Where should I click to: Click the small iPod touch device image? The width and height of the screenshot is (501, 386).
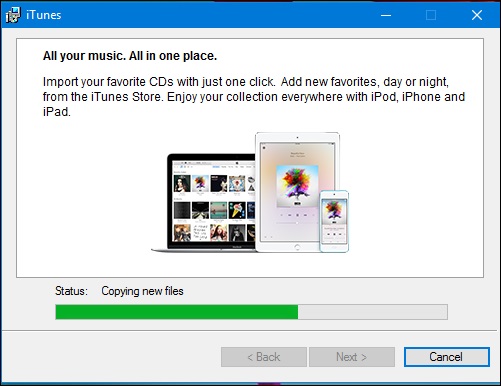coord(334,221)
